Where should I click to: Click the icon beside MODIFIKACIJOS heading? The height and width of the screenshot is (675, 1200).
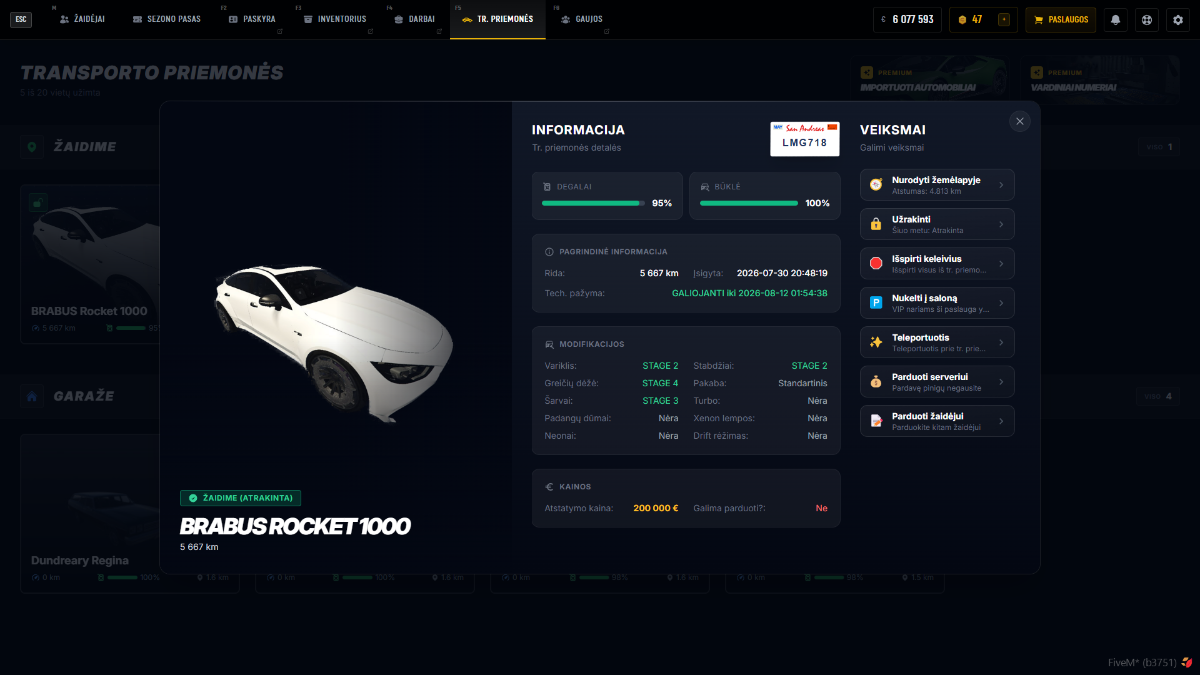point(549,344)
